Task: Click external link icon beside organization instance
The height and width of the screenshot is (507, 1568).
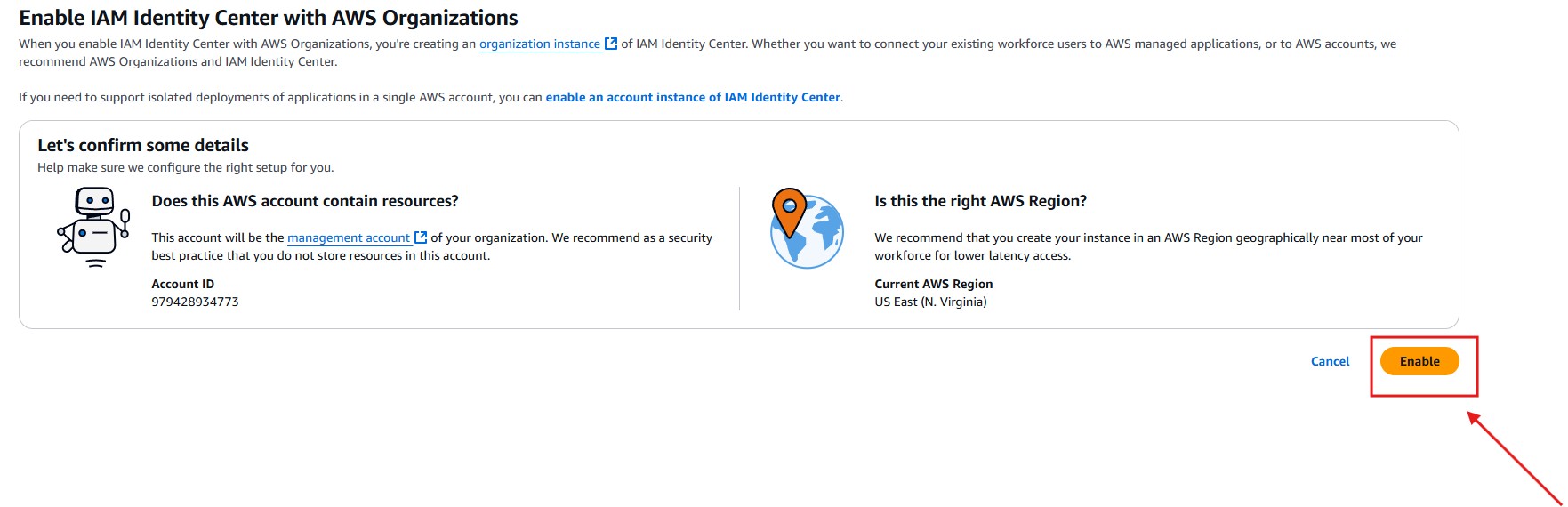Action: point(611,44)
